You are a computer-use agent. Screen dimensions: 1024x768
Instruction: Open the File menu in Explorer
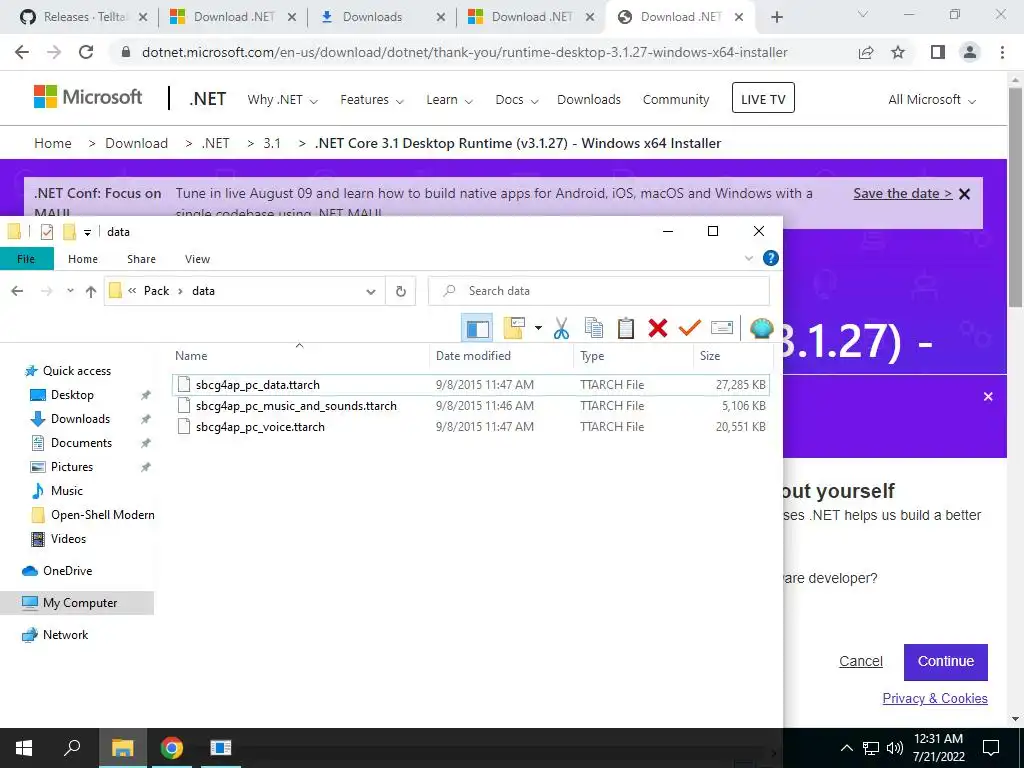point(26,259)
